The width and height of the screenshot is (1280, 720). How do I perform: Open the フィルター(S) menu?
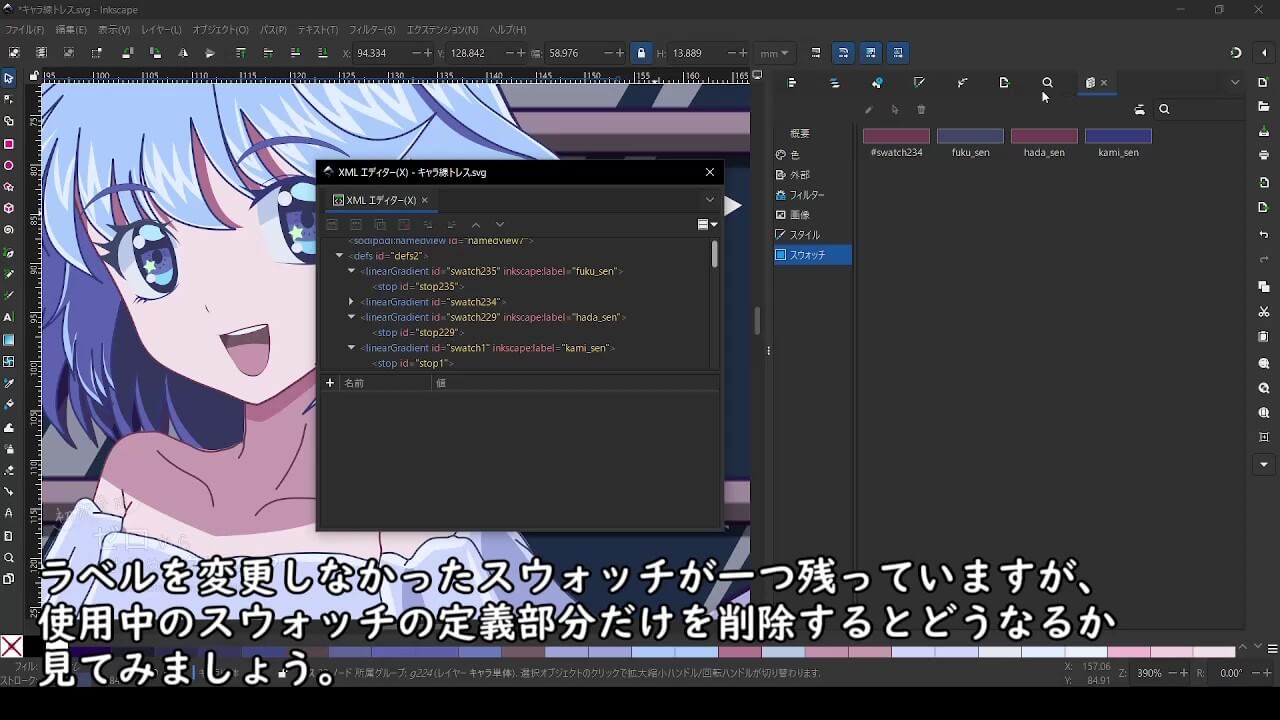tap(372, 30)
